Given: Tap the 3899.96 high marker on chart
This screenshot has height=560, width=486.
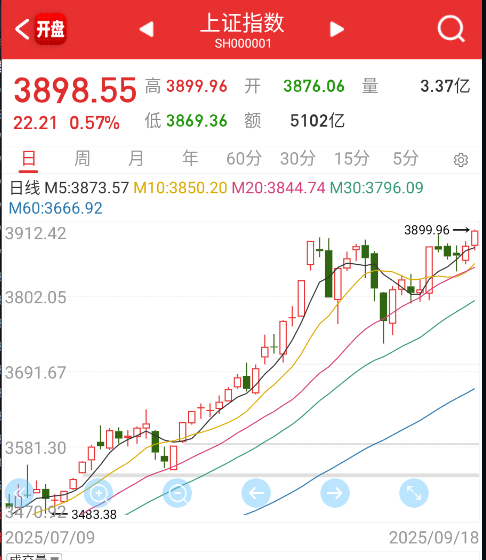Looking at the screenshot, I should 427,230.
